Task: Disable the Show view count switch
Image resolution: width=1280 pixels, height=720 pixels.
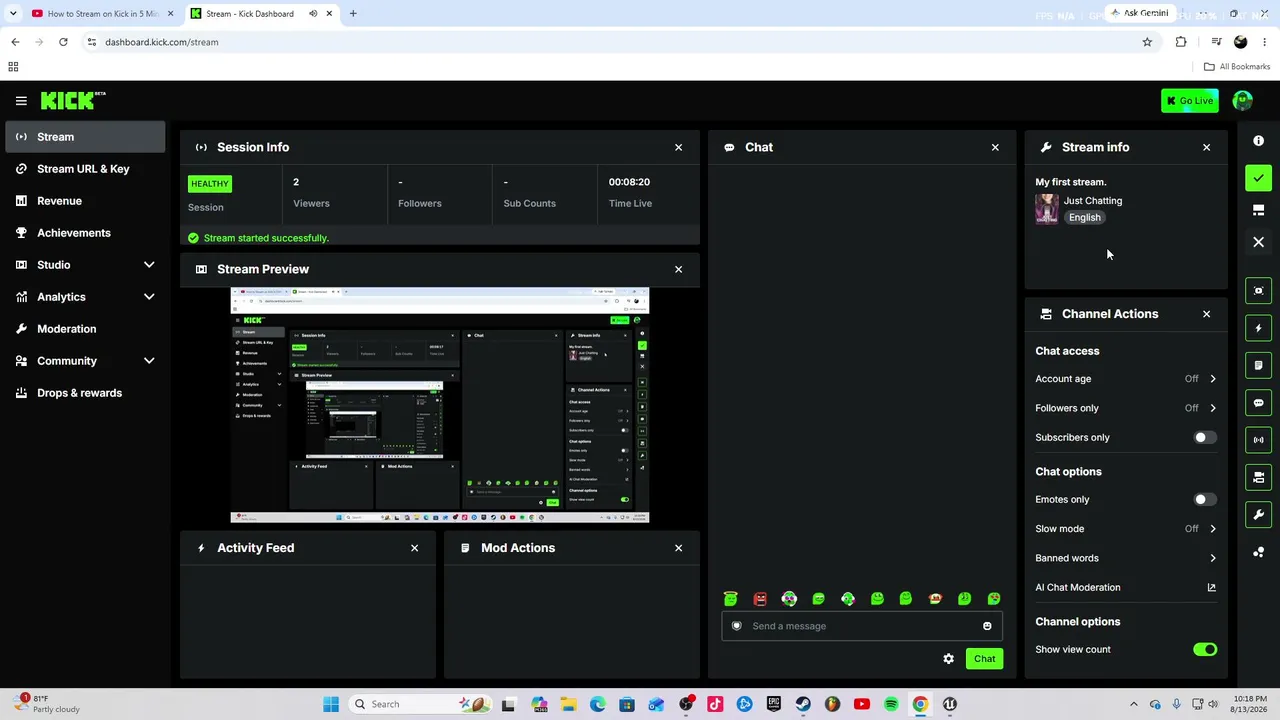Action: 1205,650
